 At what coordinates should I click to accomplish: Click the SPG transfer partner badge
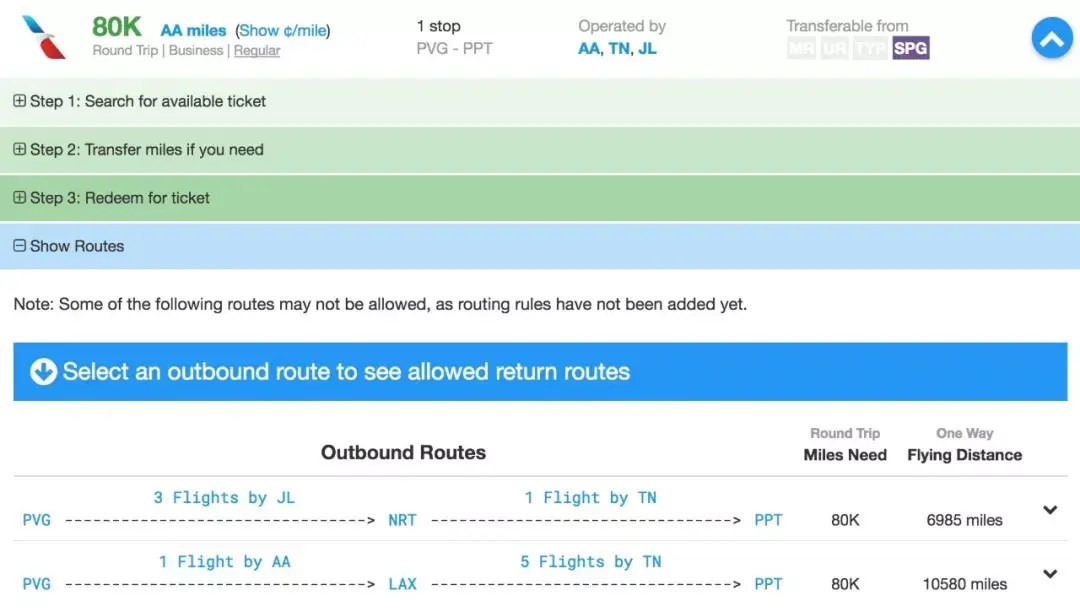click(x=910, y=48)
